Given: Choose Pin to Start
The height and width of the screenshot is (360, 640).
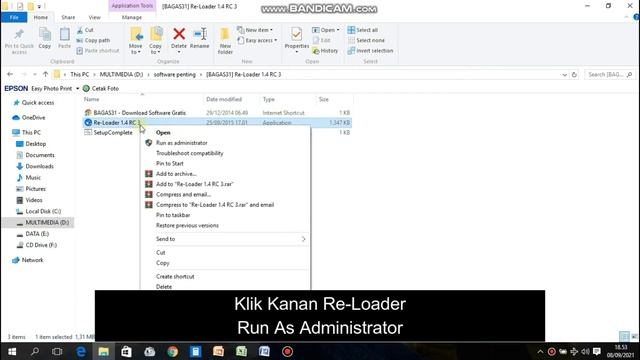Looking at the screenshot, I should coord(170,163).
